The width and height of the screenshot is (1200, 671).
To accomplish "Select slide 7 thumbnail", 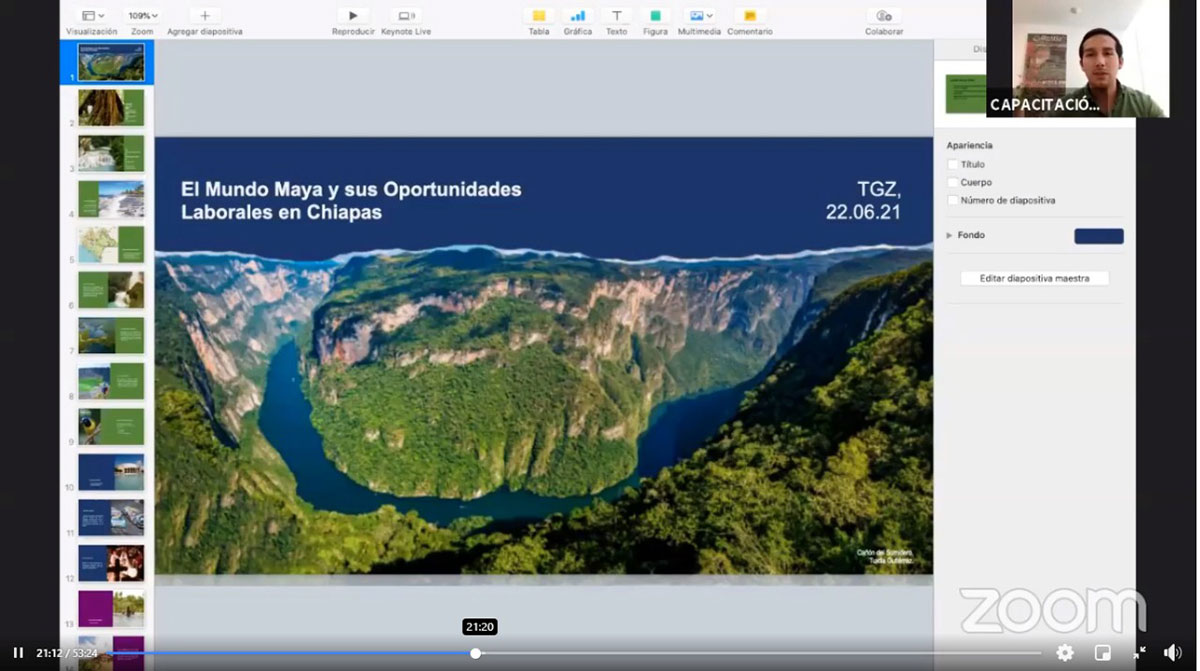I will tap(111, 335).
